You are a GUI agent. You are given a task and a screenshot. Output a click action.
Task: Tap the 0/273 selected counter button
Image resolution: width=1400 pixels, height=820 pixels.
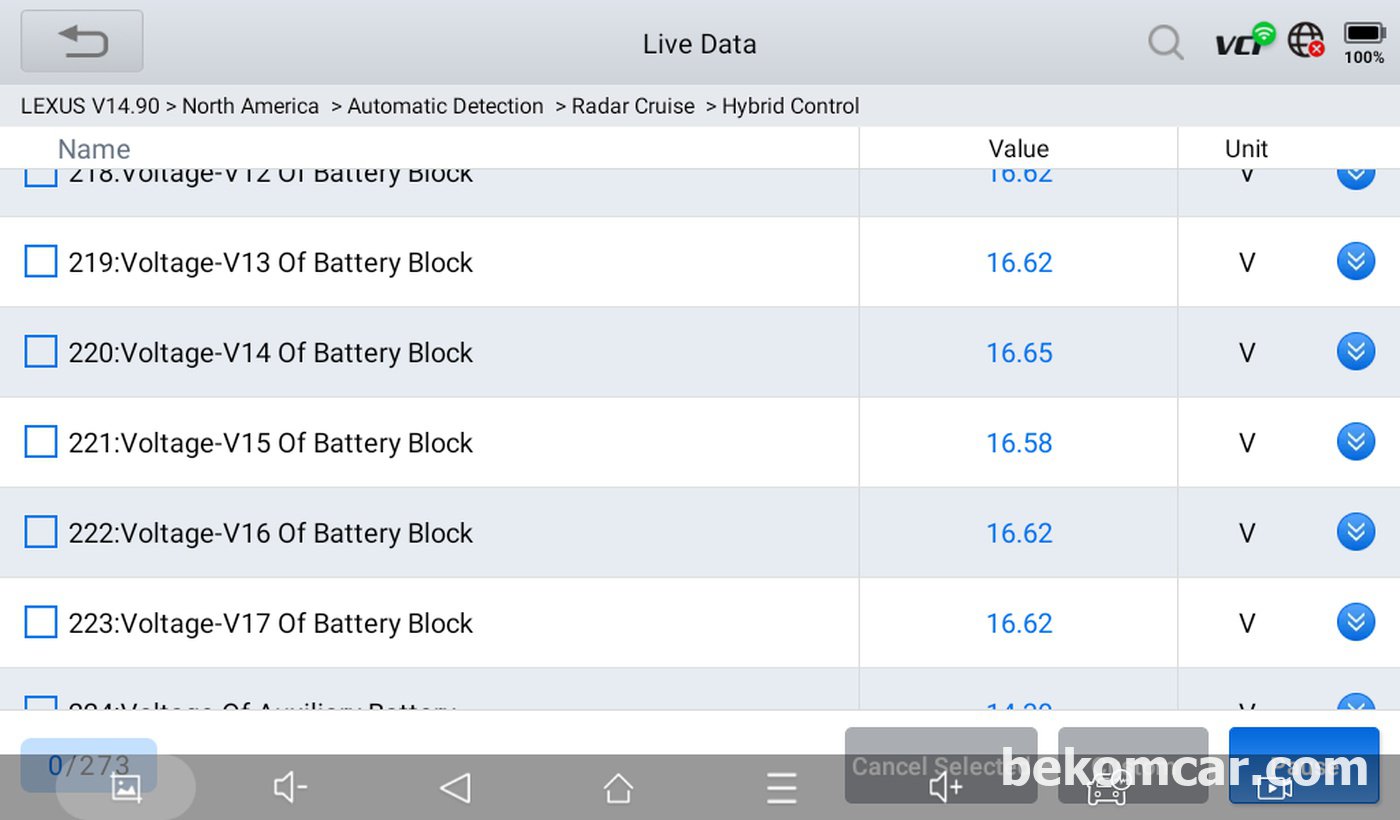tap(89, 766)
